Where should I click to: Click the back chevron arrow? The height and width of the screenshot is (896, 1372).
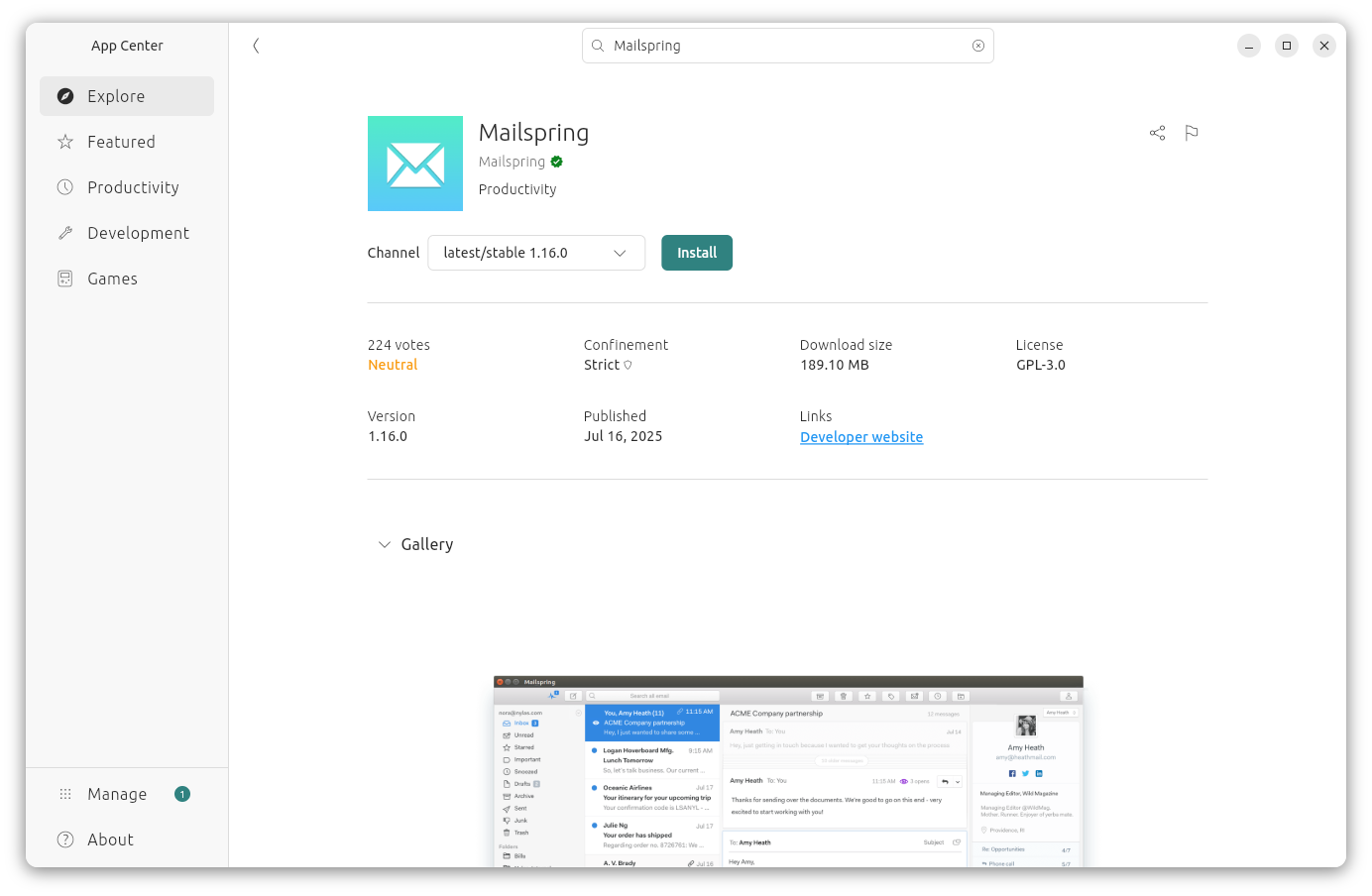256,45
